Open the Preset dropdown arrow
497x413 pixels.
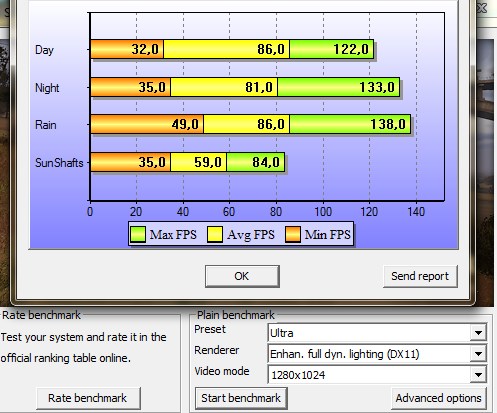point(478,333)
